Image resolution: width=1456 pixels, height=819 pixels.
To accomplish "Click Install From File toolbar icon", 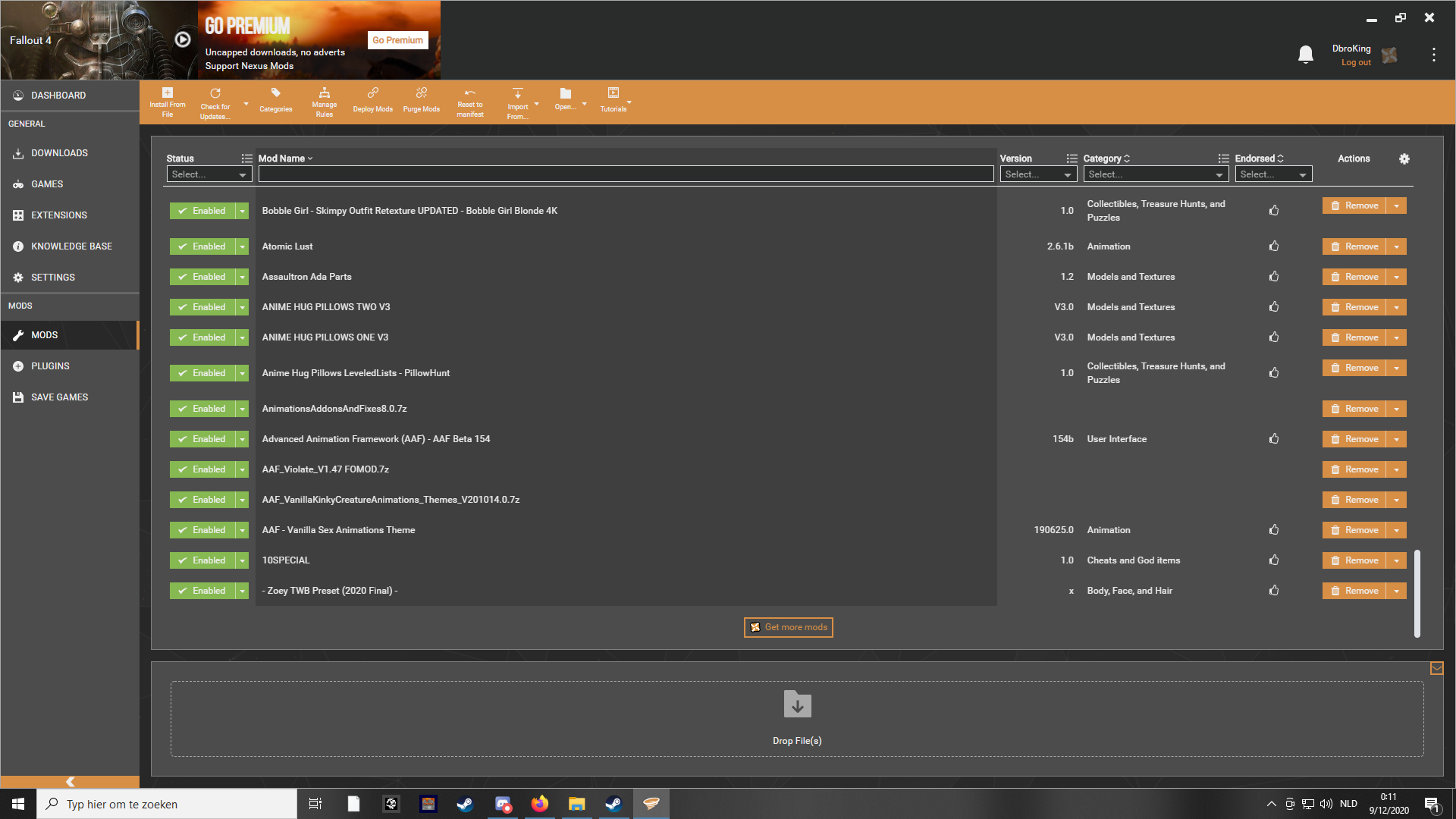I will [x=167, y=102].
